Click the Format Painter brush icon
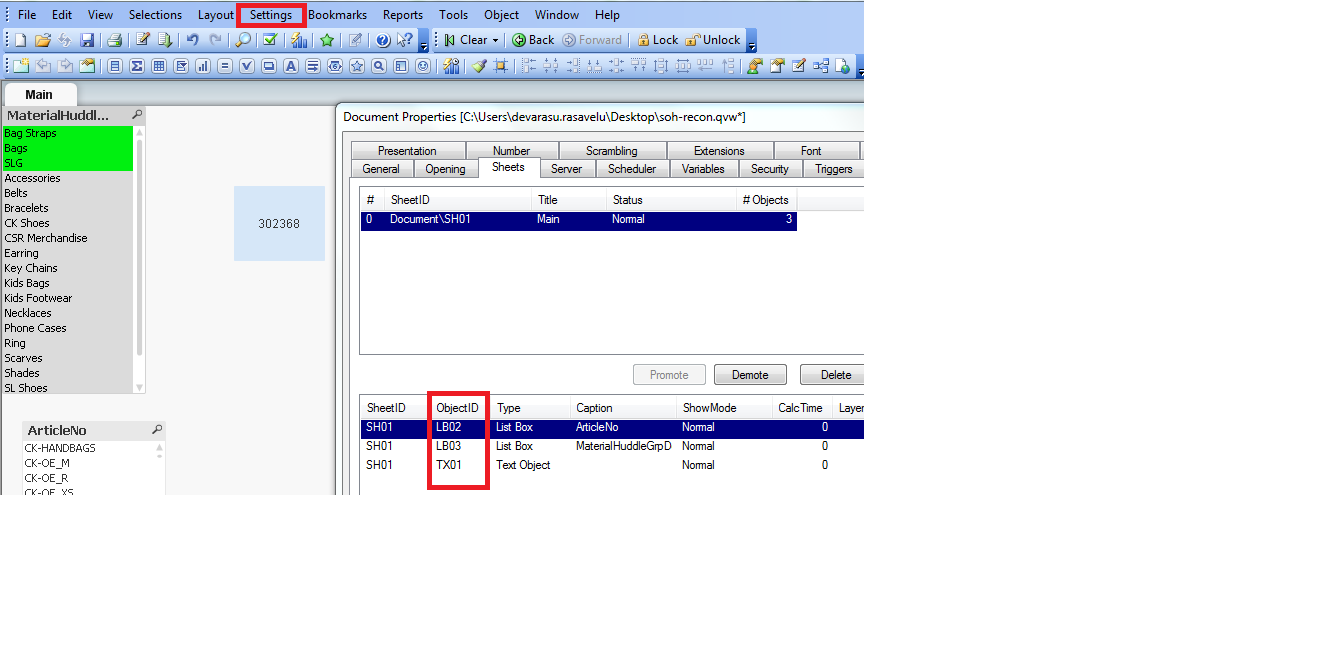 click(479, 66)
